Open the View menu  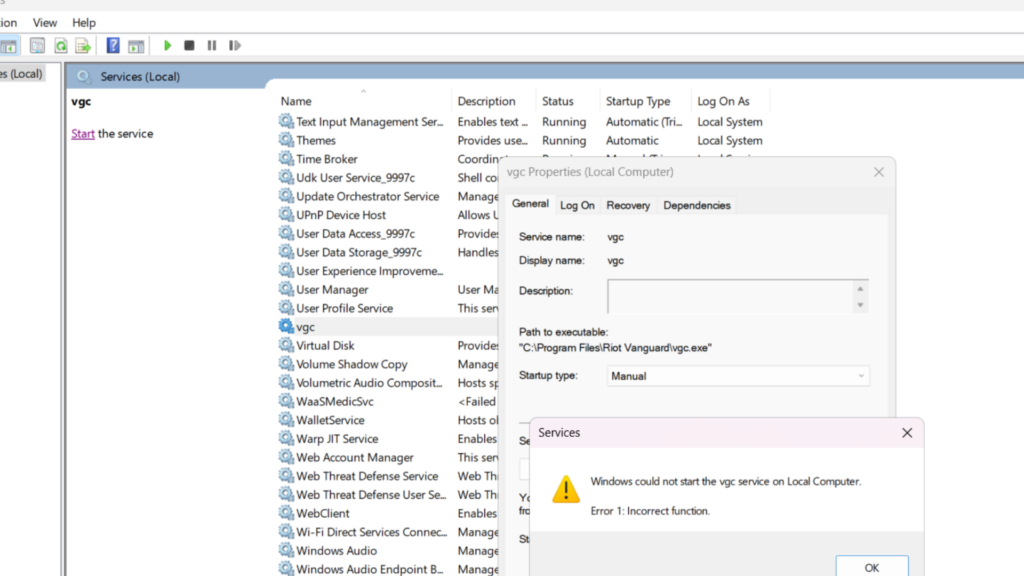(x=45, y=22)
